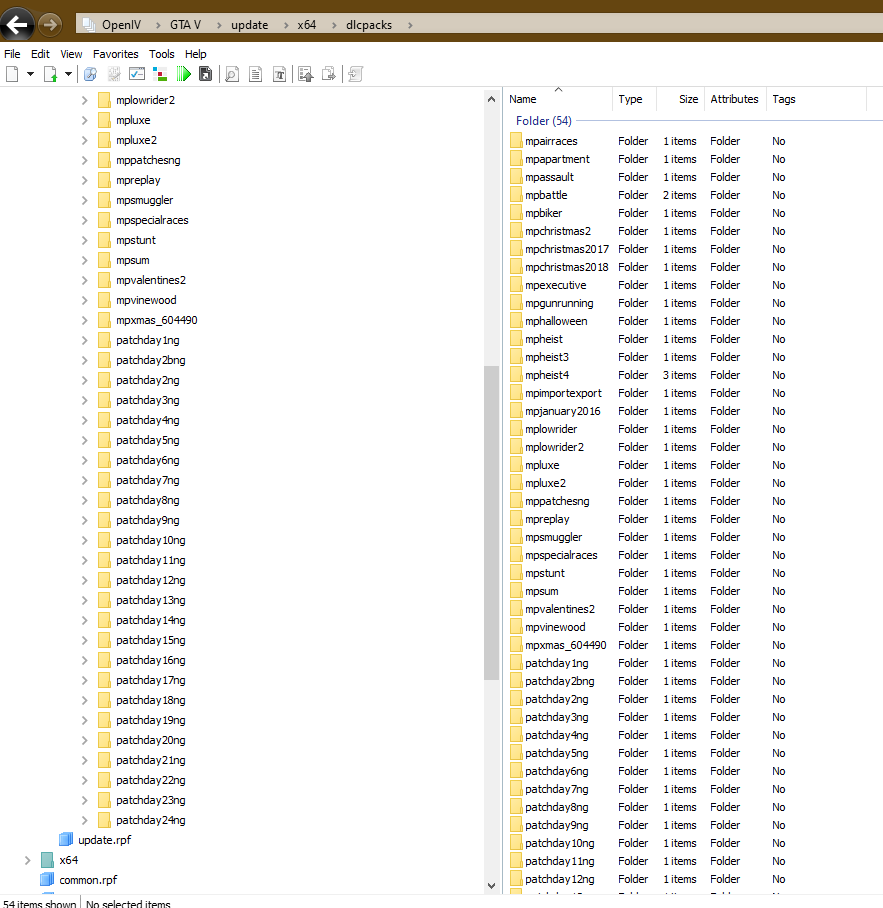Image resolution: width=883 pixels, height=908 pixels.
Task: Click the document magnifier view icon
Action: (232, 74)
